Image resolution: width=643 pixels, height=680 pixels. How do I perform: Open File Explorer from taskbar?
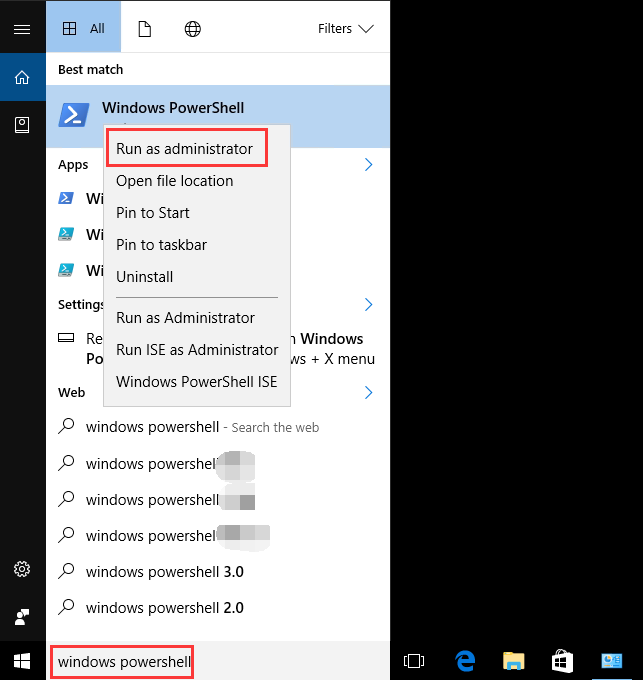[513, 661]
